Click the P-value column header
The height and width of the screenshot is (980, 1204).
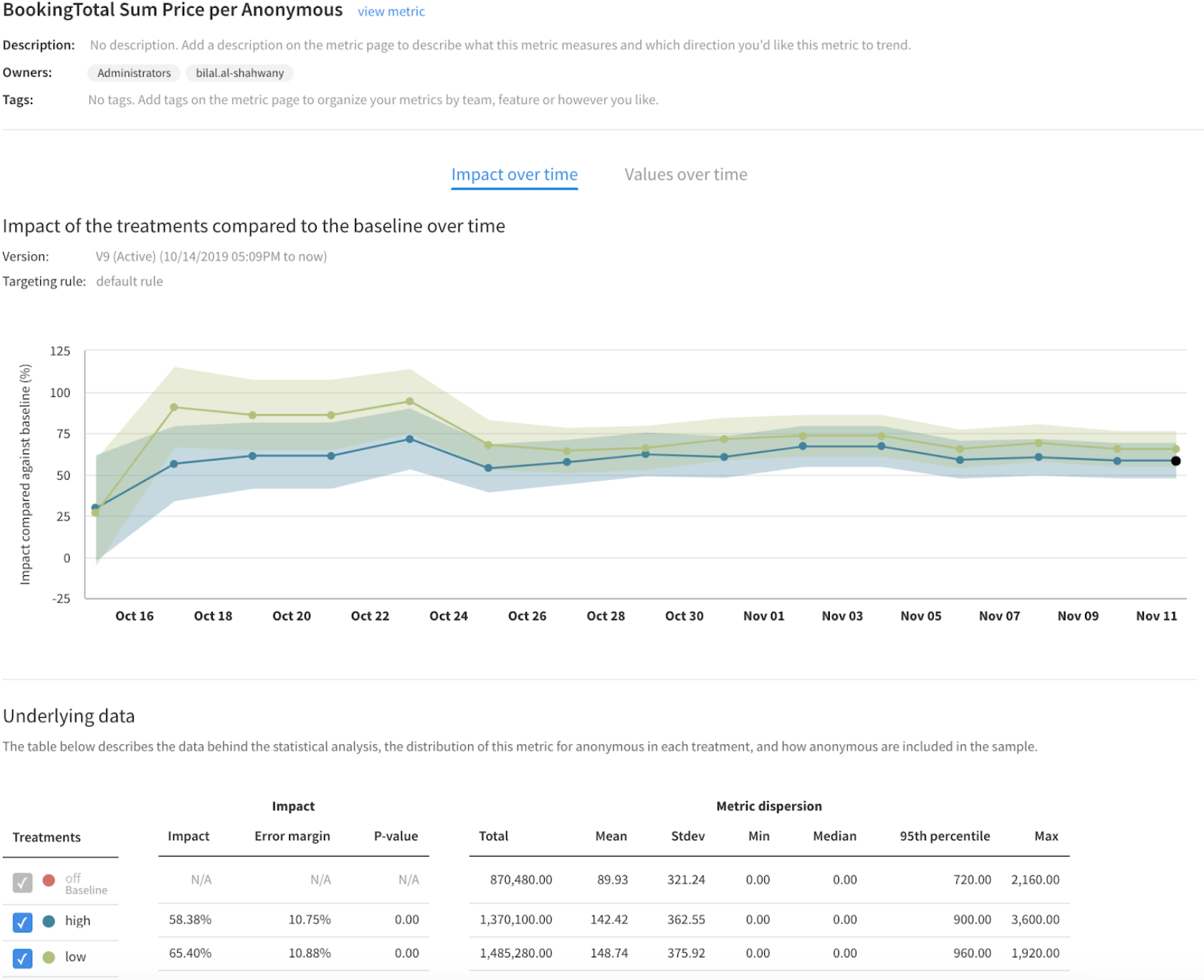(396, 836)
